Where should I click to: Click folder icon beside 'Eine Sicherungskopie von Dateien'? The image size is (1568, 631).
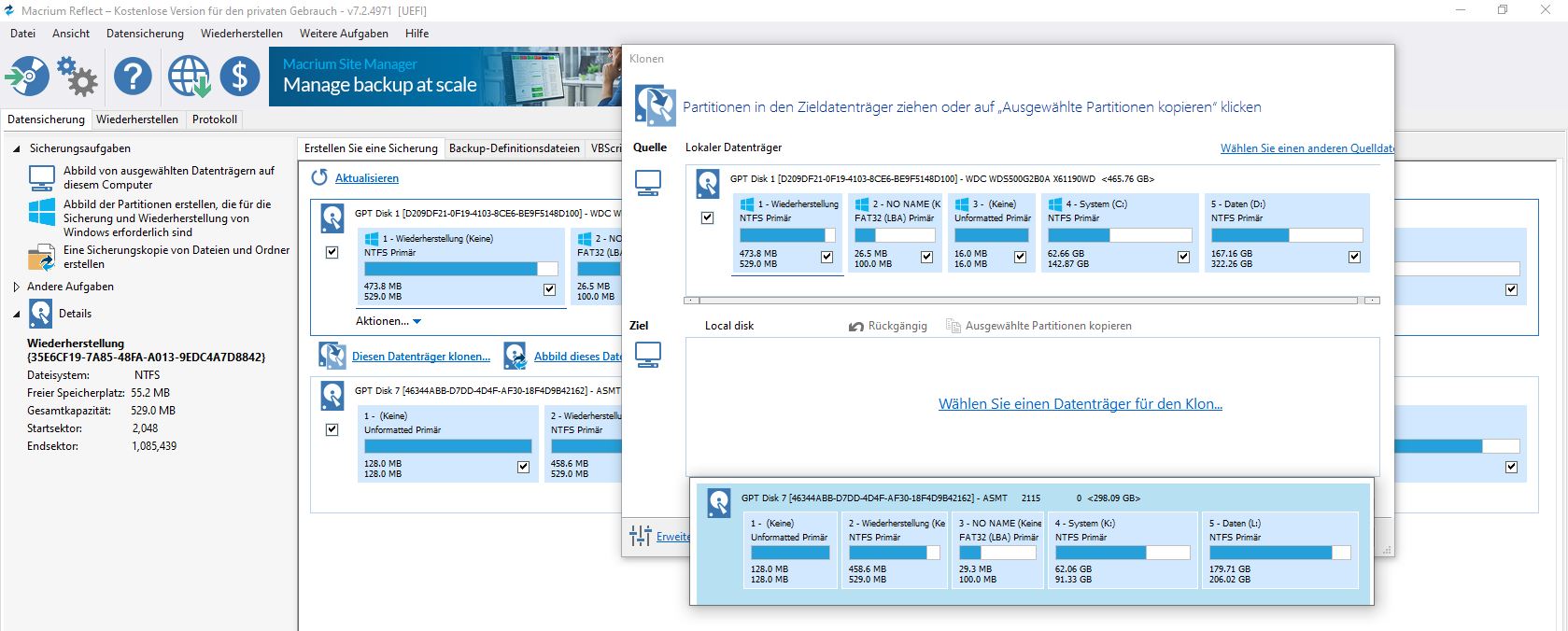(x=42, y=257)
